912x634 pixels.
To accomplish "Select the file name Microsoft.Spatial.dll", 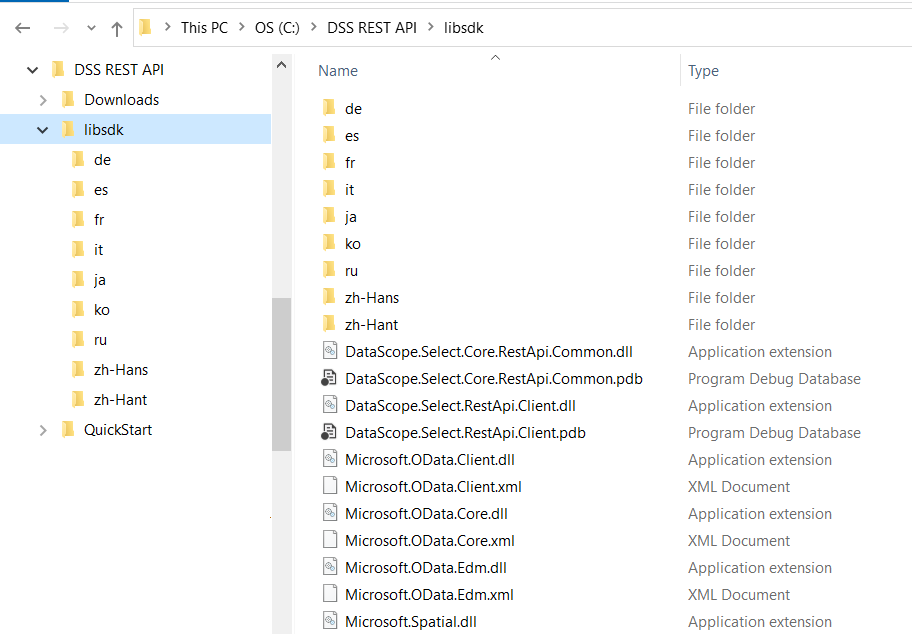I will (411, 622).
